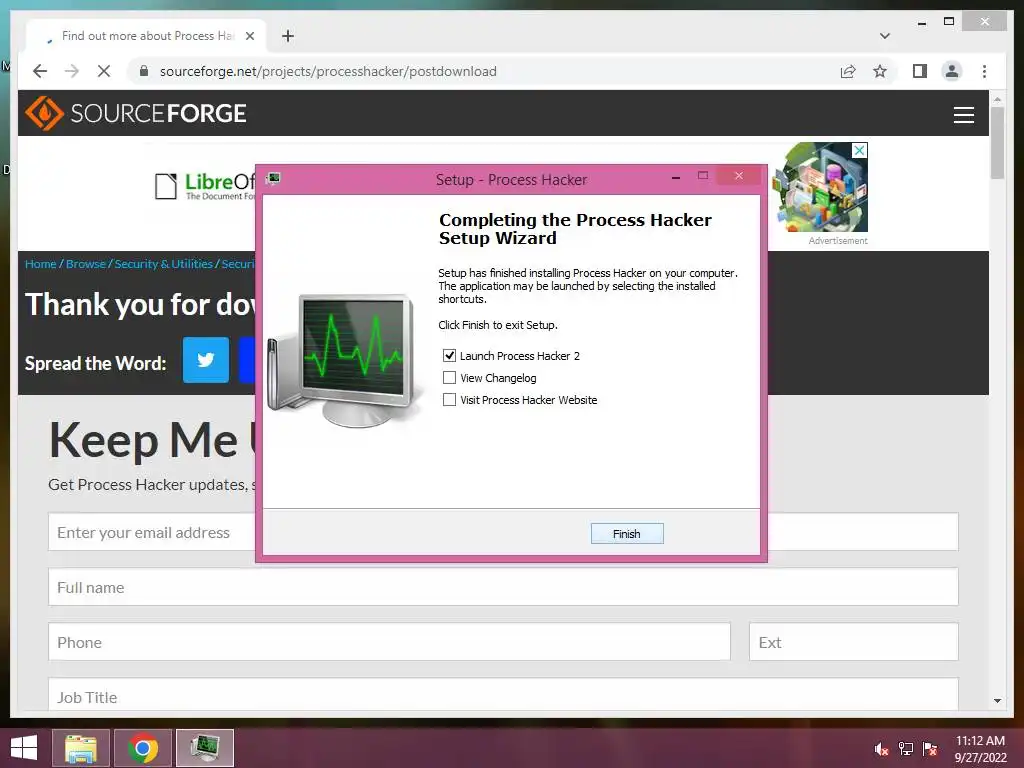
Task: Open the Windows Start button
Action: tap(24, 748)
